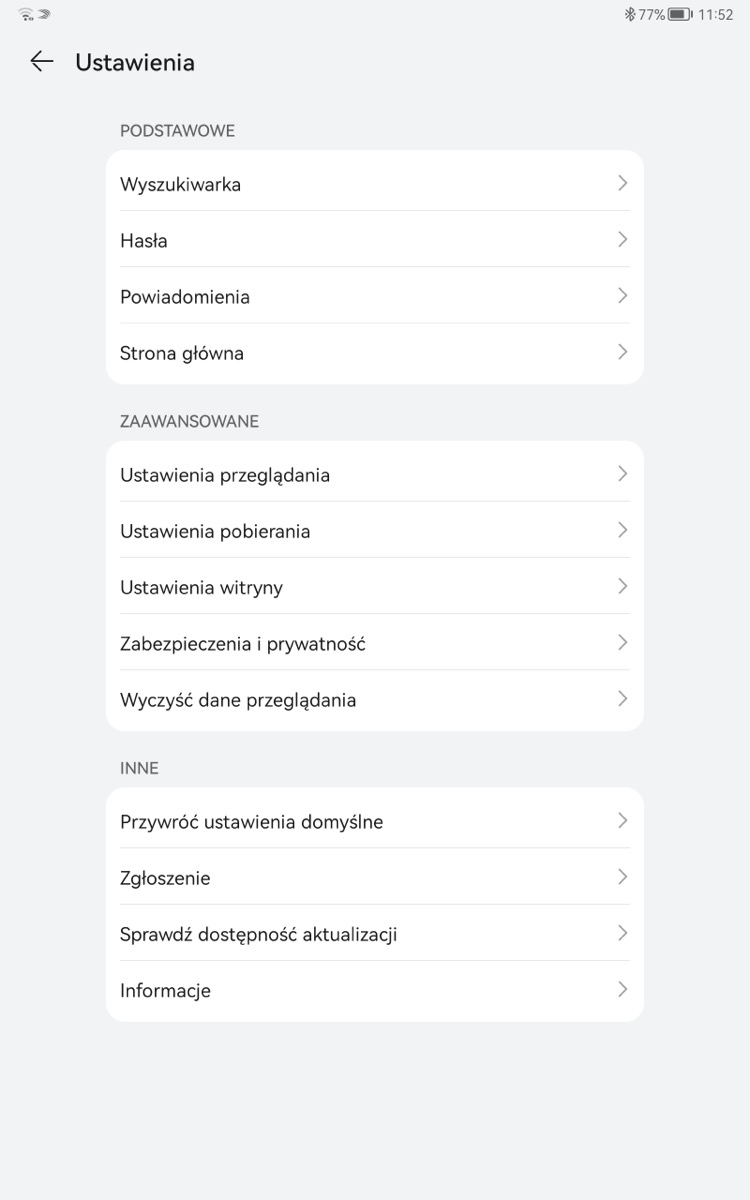Expand the Ustawienia pobierania chevron
The height and width of the screenshot is (1200, 750).
(x=622, y=530)
